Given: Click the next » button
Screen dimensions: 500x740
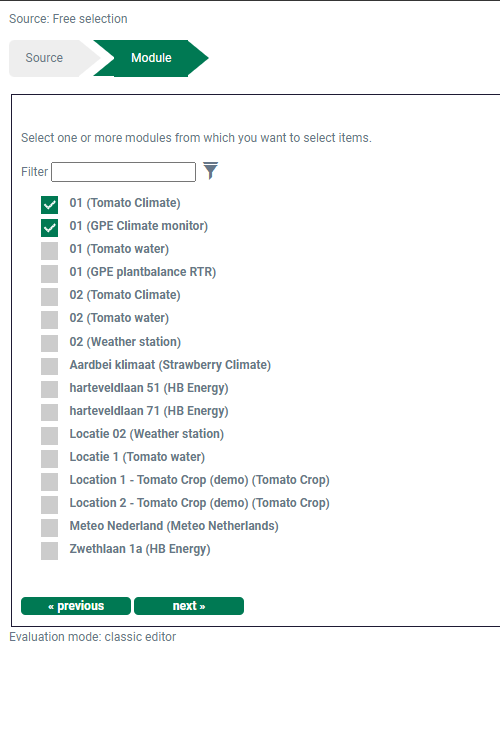Looking at the screenshot, I should tap(189, 606).
